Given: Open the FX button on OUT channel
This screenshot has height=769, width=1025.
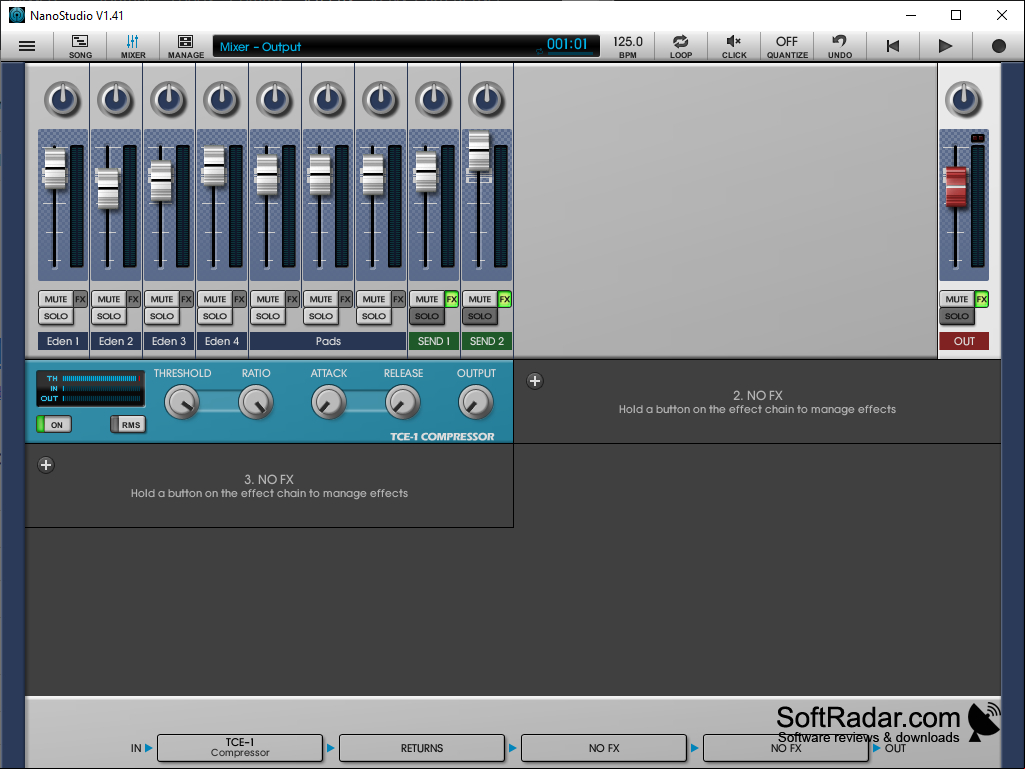Looking at the screenshot, I should click(982, 299).
